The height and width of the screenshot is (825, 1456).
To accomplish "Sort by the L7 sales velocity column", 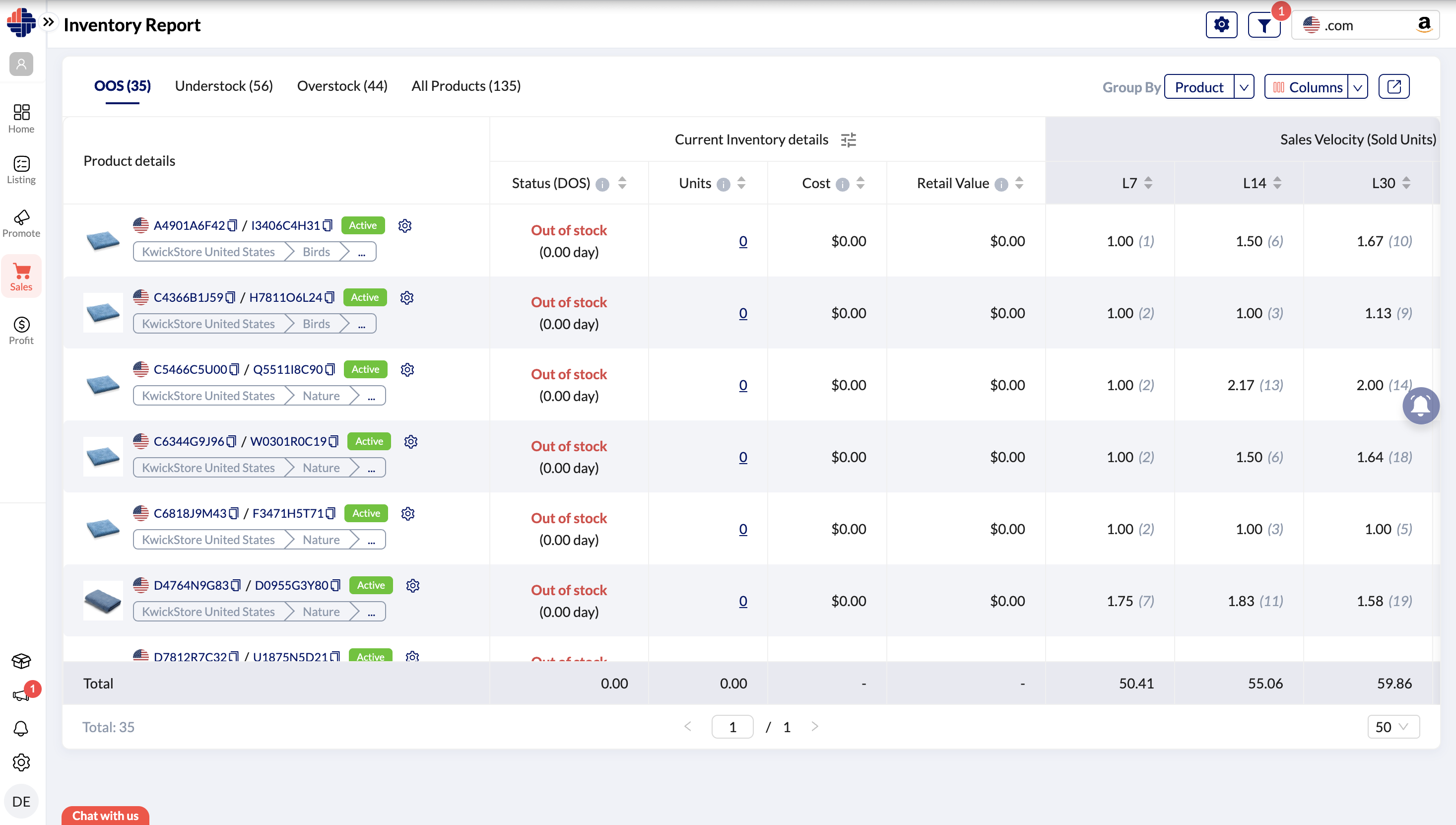I will (x=1148, y=183).
